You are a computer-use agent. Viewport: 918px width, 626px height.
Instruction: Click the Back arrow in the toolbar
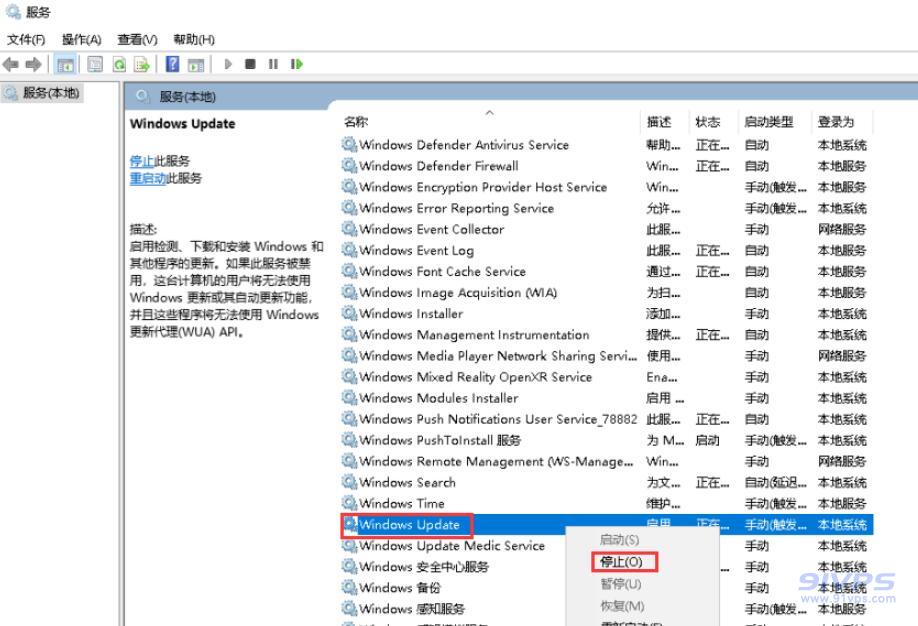point(11,64)
